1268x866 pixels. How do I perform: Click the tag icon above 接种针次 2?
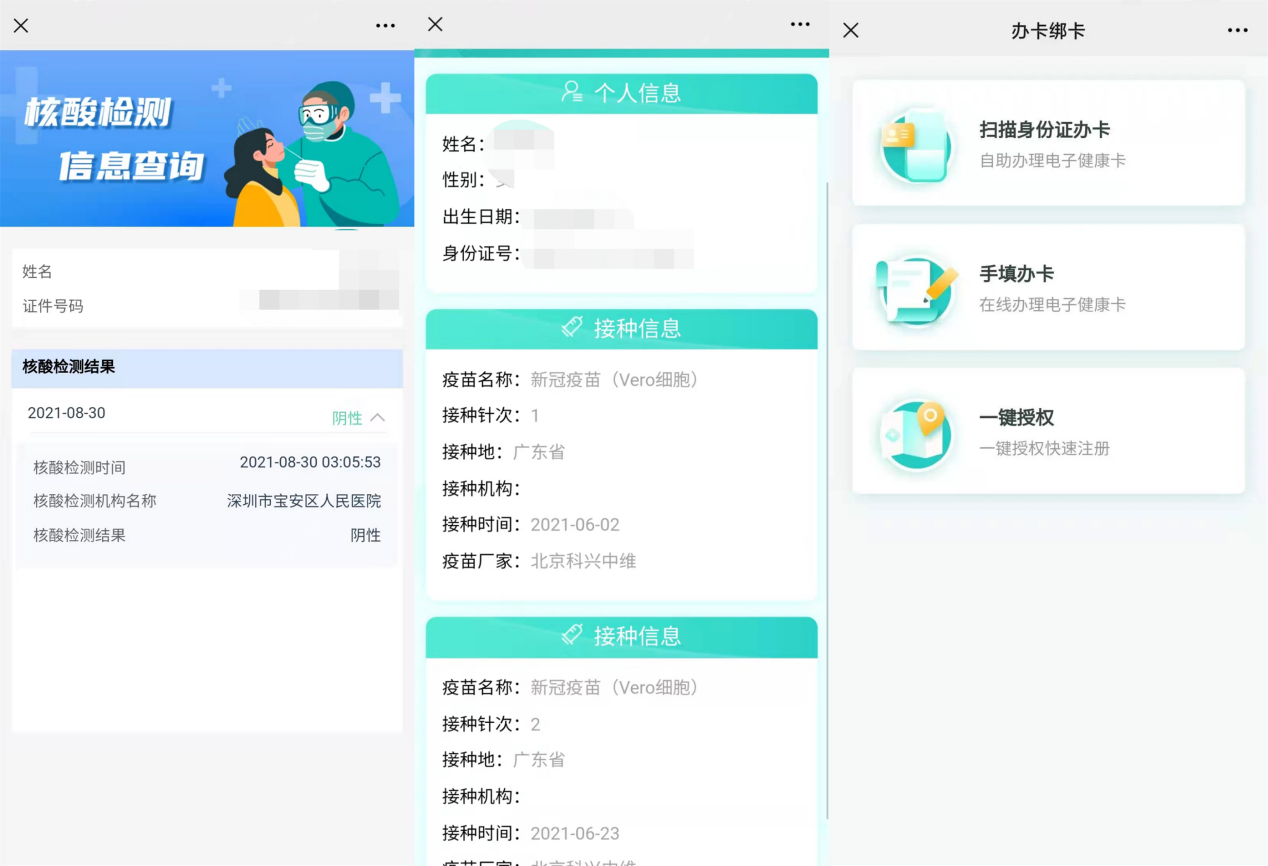click(572, 635)
